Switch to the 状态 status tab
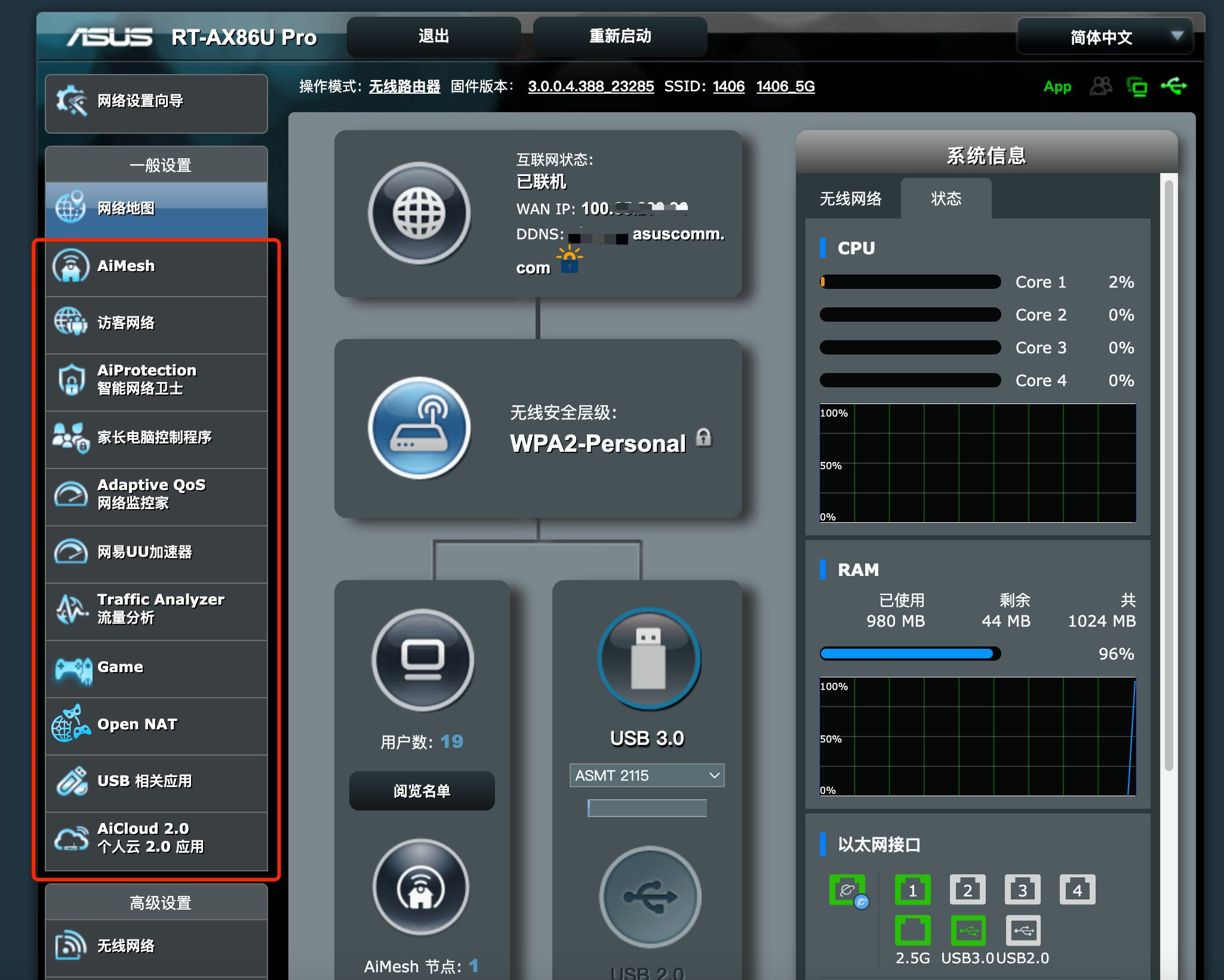Image resolution: width=1224 pixels, height=980 pixels. 946,198
